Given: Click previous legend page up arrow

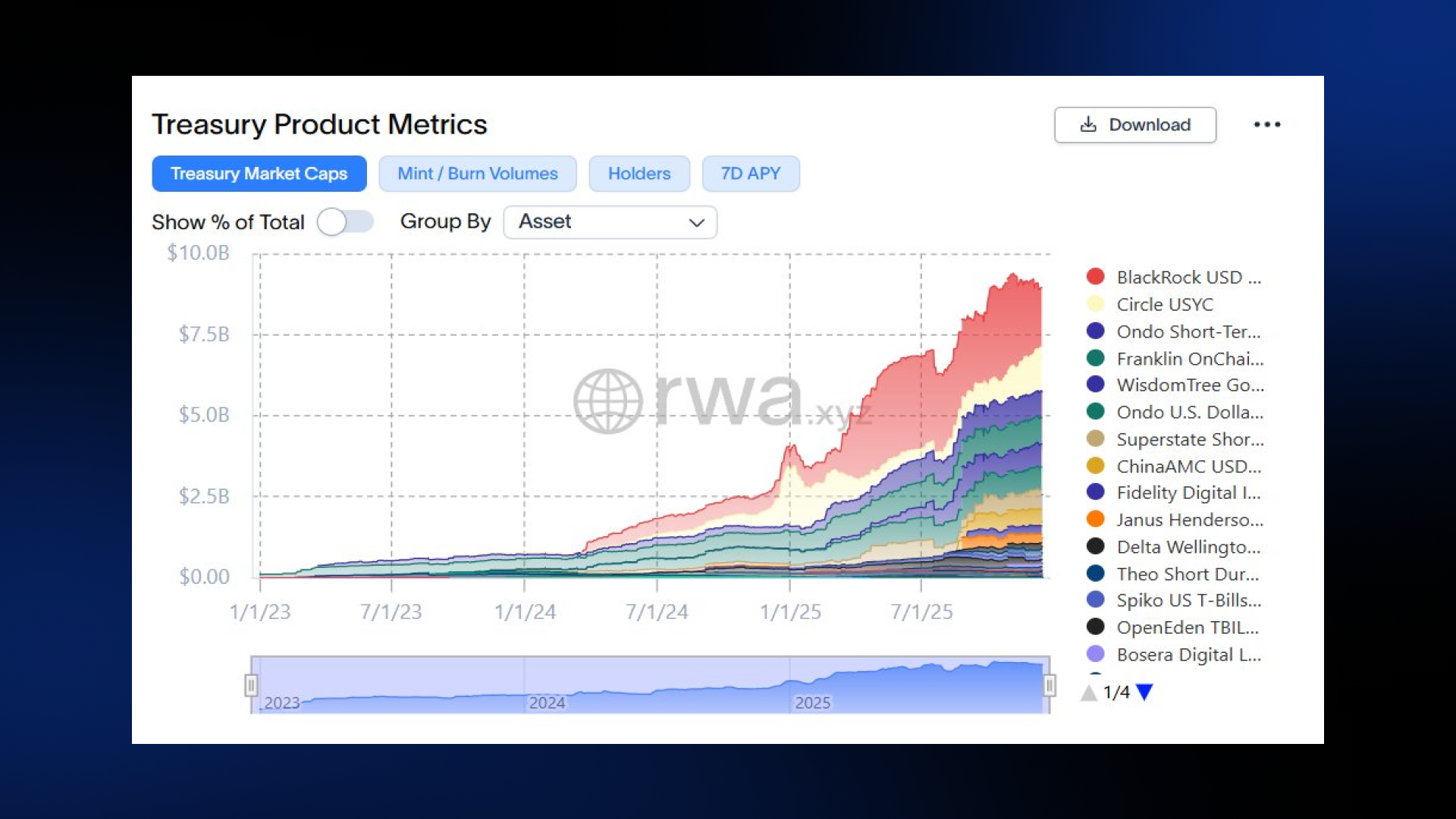Looking at the screenshot, I should (1089, 692).
